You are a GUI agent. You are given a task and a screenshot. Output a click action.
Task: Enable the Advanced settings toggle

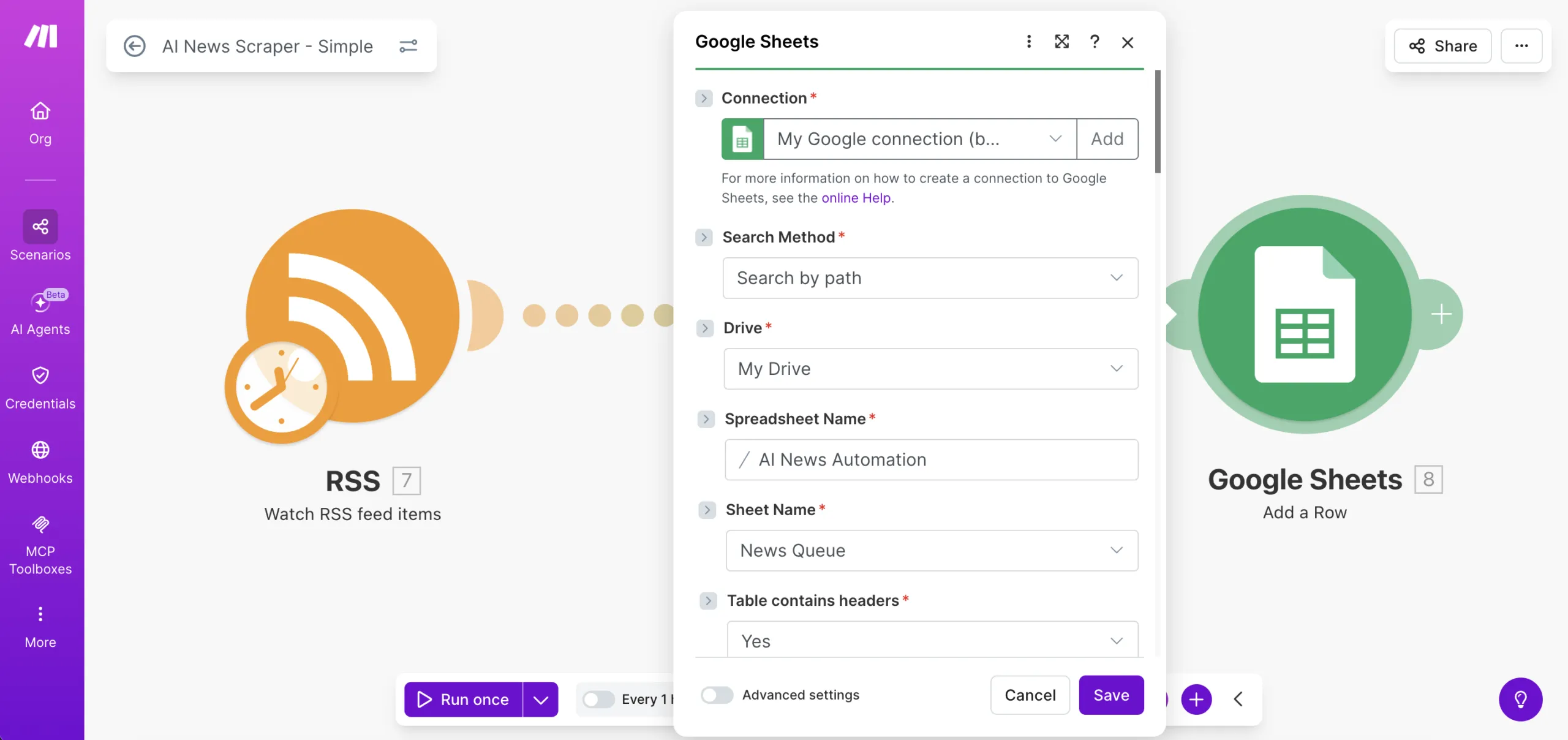(717, 695)
